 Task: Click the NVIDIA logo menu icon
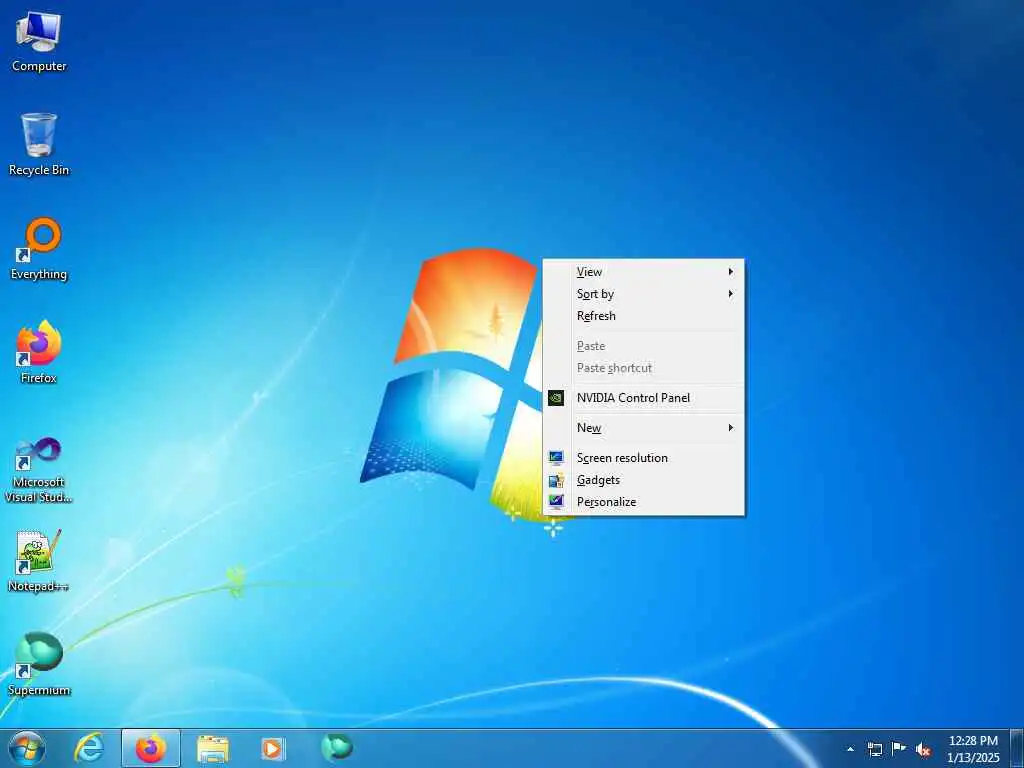coord(556,398)
